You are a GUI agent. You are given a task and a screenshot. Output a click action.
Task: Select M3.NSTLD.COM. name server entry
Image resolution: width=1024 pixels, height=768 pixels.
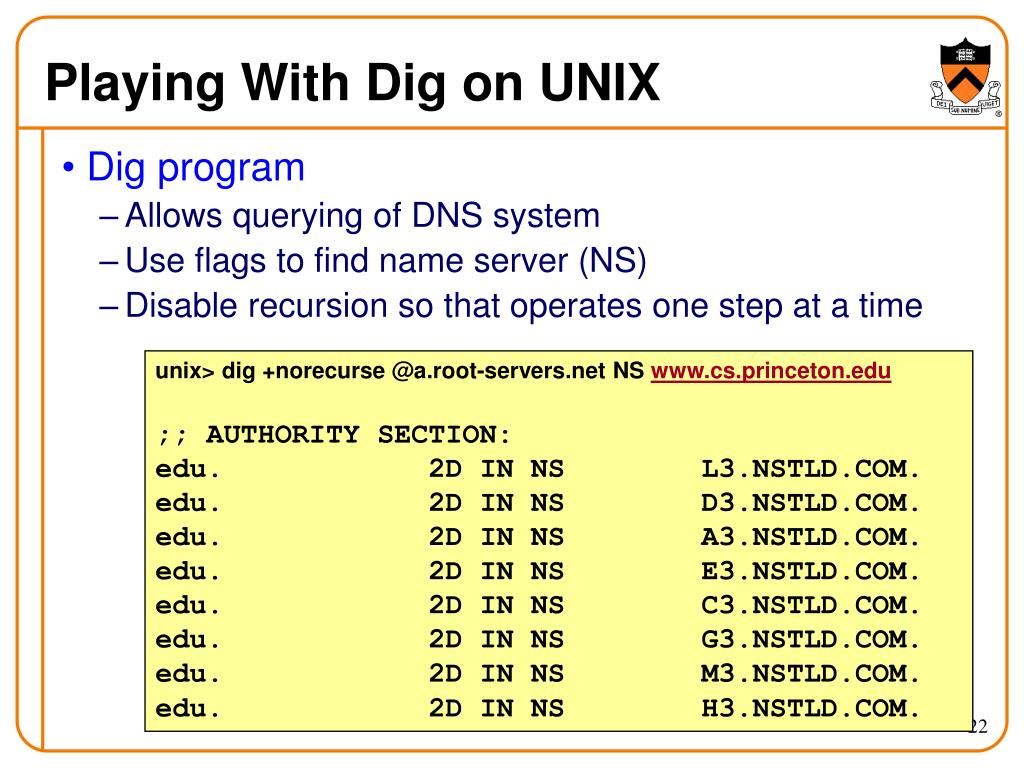click(810, 673)
